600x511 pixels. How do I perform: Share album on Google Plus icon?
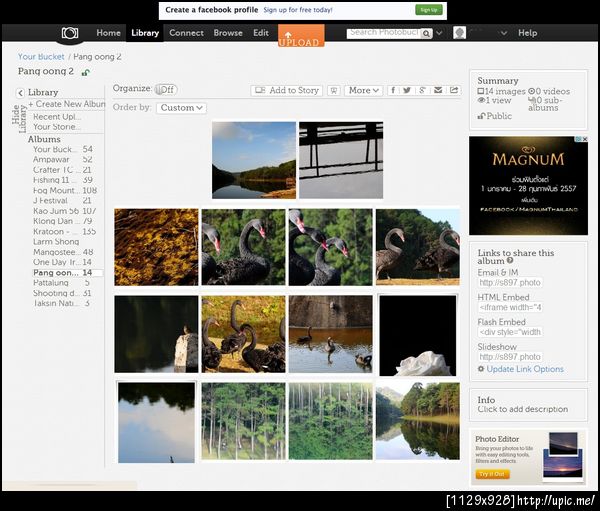(422, 90)
